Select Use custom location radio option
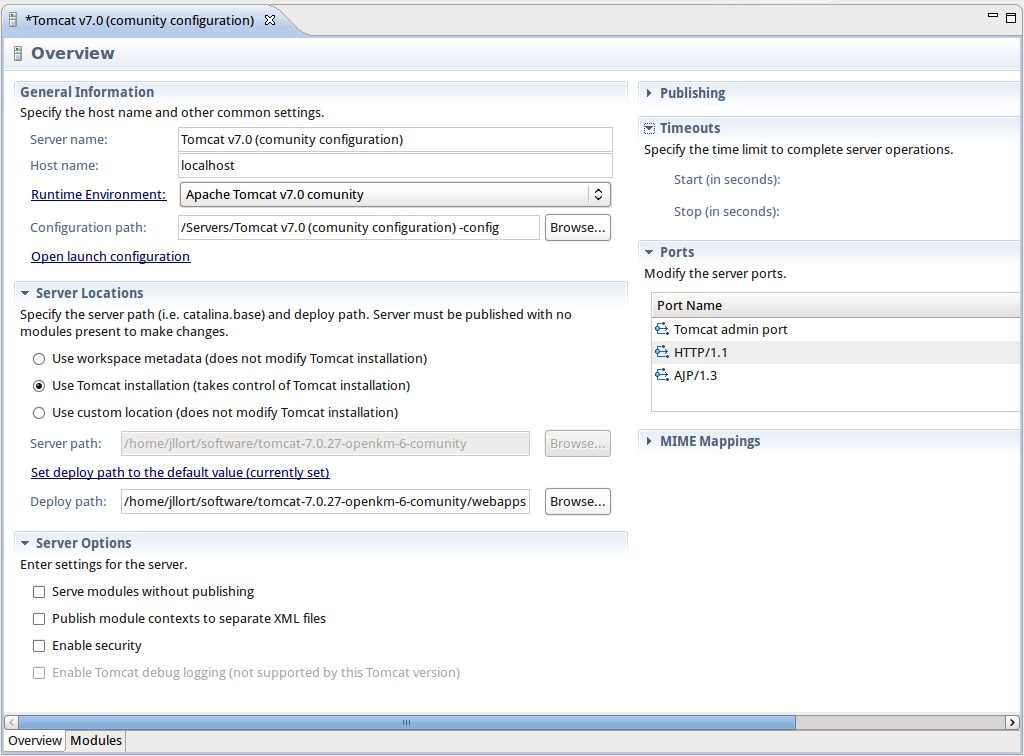The height and width of the screenshot is (756, 1024). (x=39, y=413)
